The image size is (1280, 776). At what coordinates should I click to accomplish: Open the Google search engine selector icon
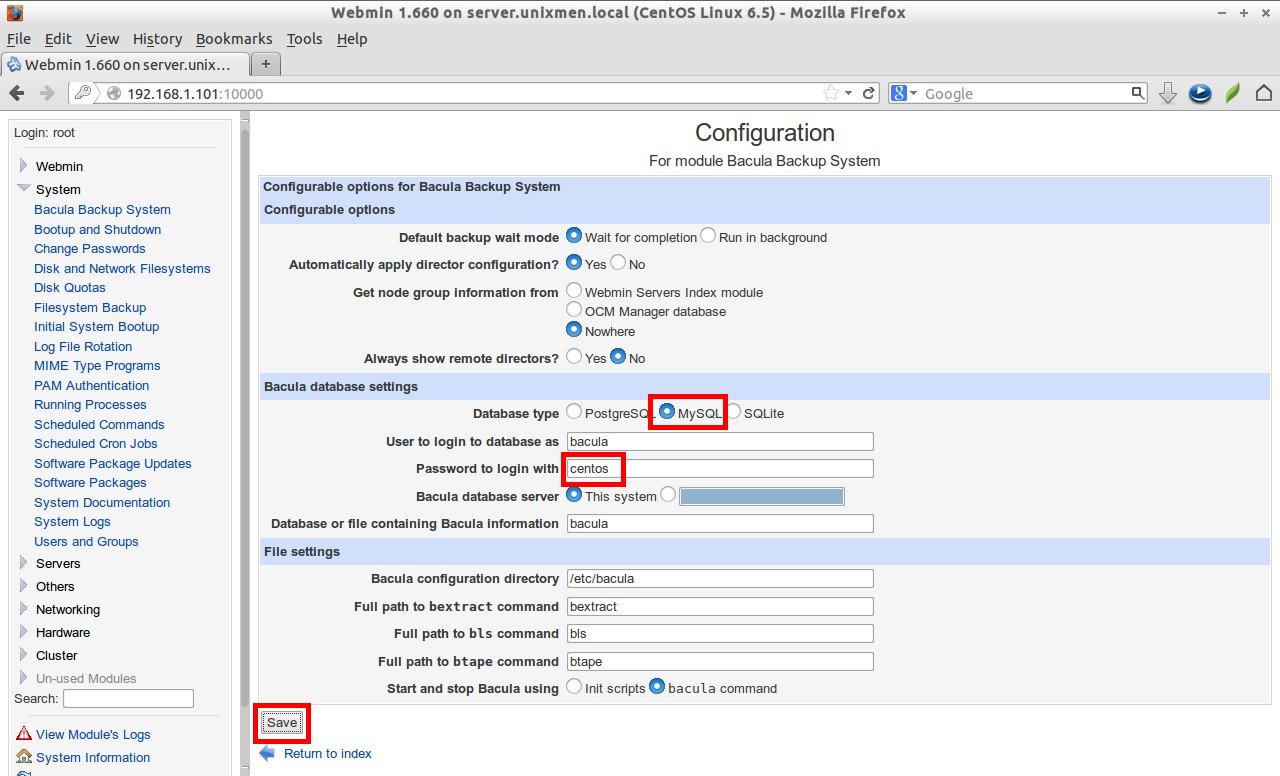coord(902,93)
